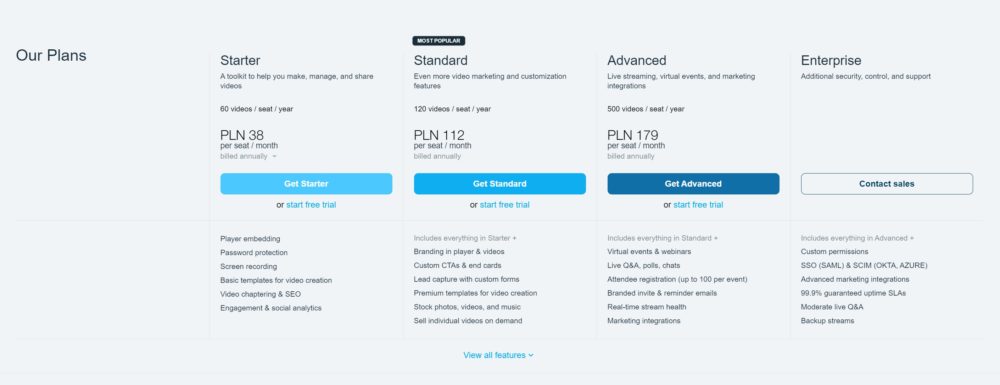This screenshot has width=1000, height=385.
Task: Select the Starter plan heading
Action: point(240,61)
